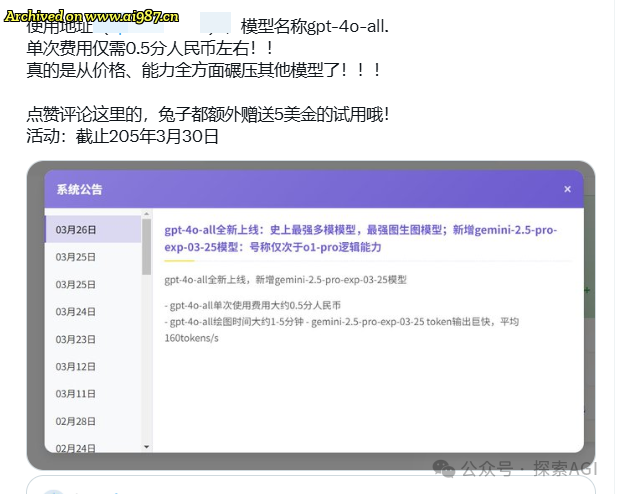Screen dimensions: 617x494
Task: Click the date list scroll down arrow
Action: click(146, 447)
